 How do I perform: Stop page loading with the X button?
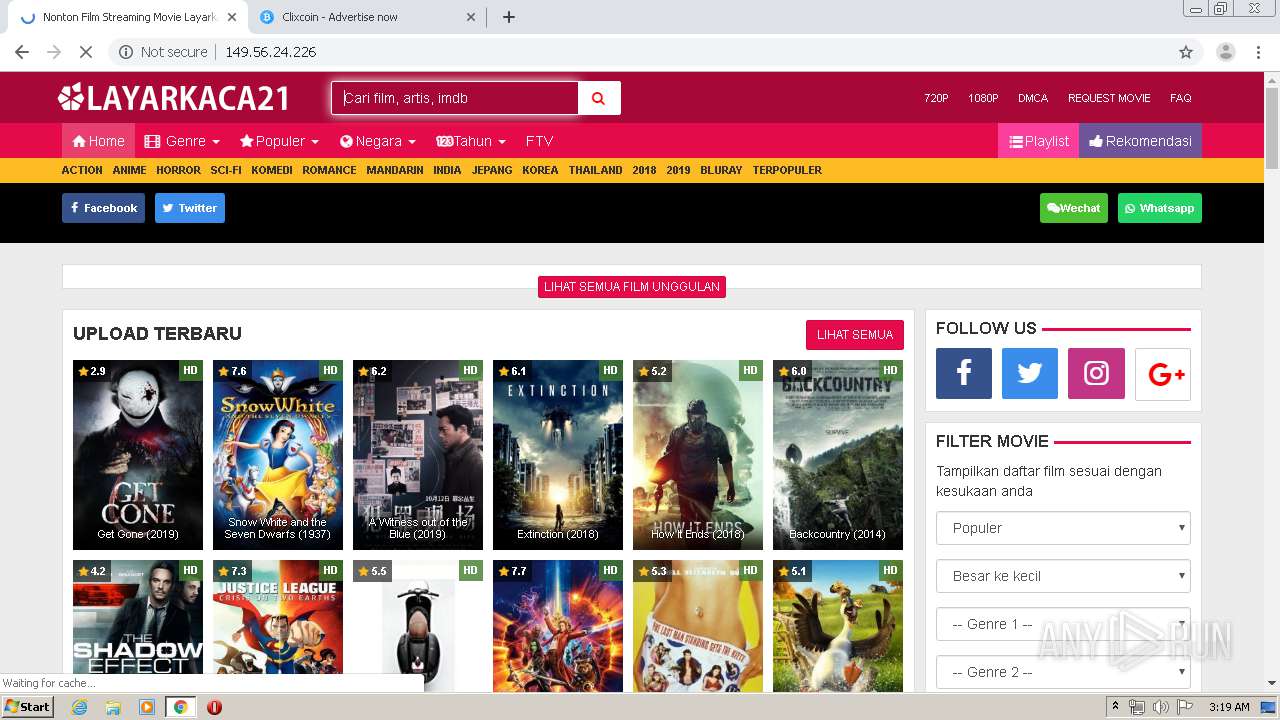pos(86,52)
